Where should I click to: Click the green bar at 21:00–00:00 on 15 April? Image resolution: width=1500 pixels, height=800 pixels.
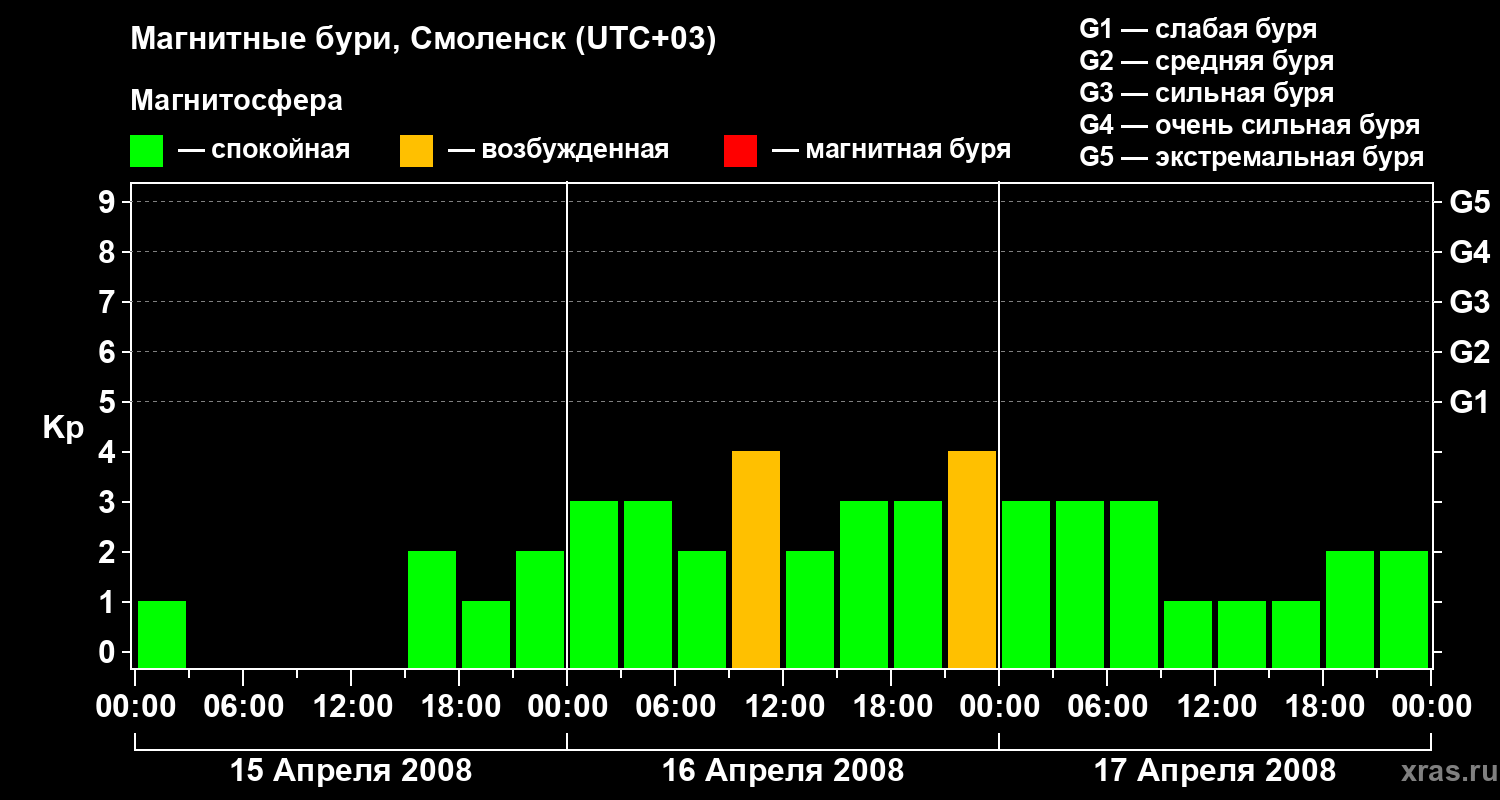(540, 610)
